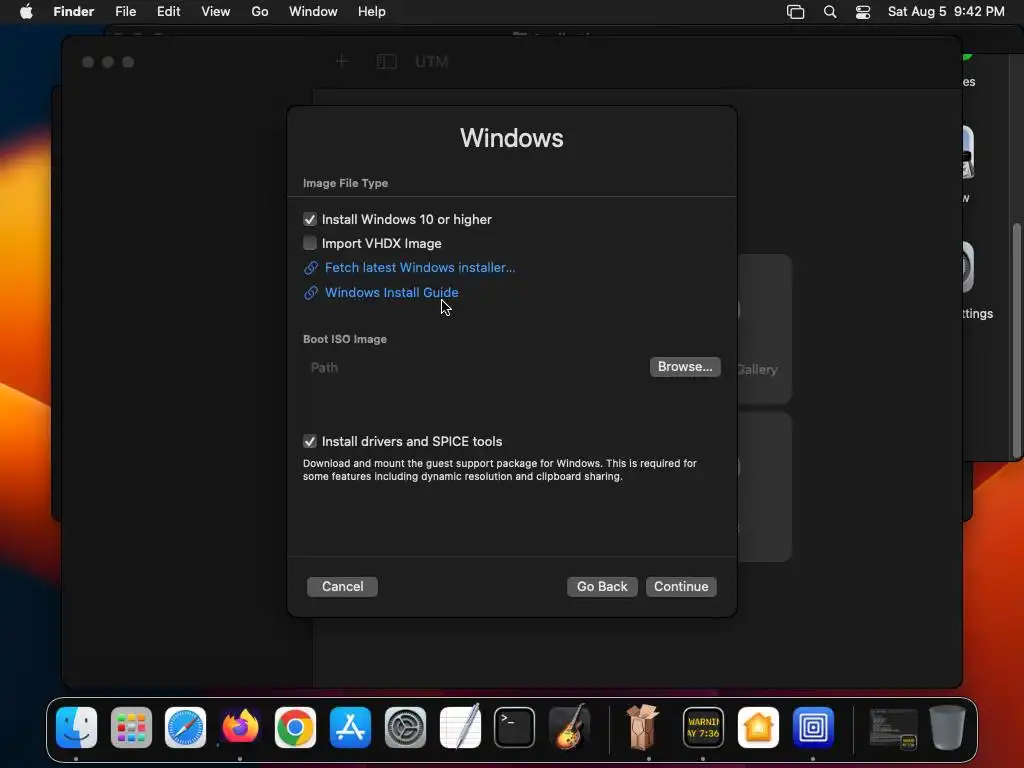Open Spotlight search in menu bar

(829, 12)
